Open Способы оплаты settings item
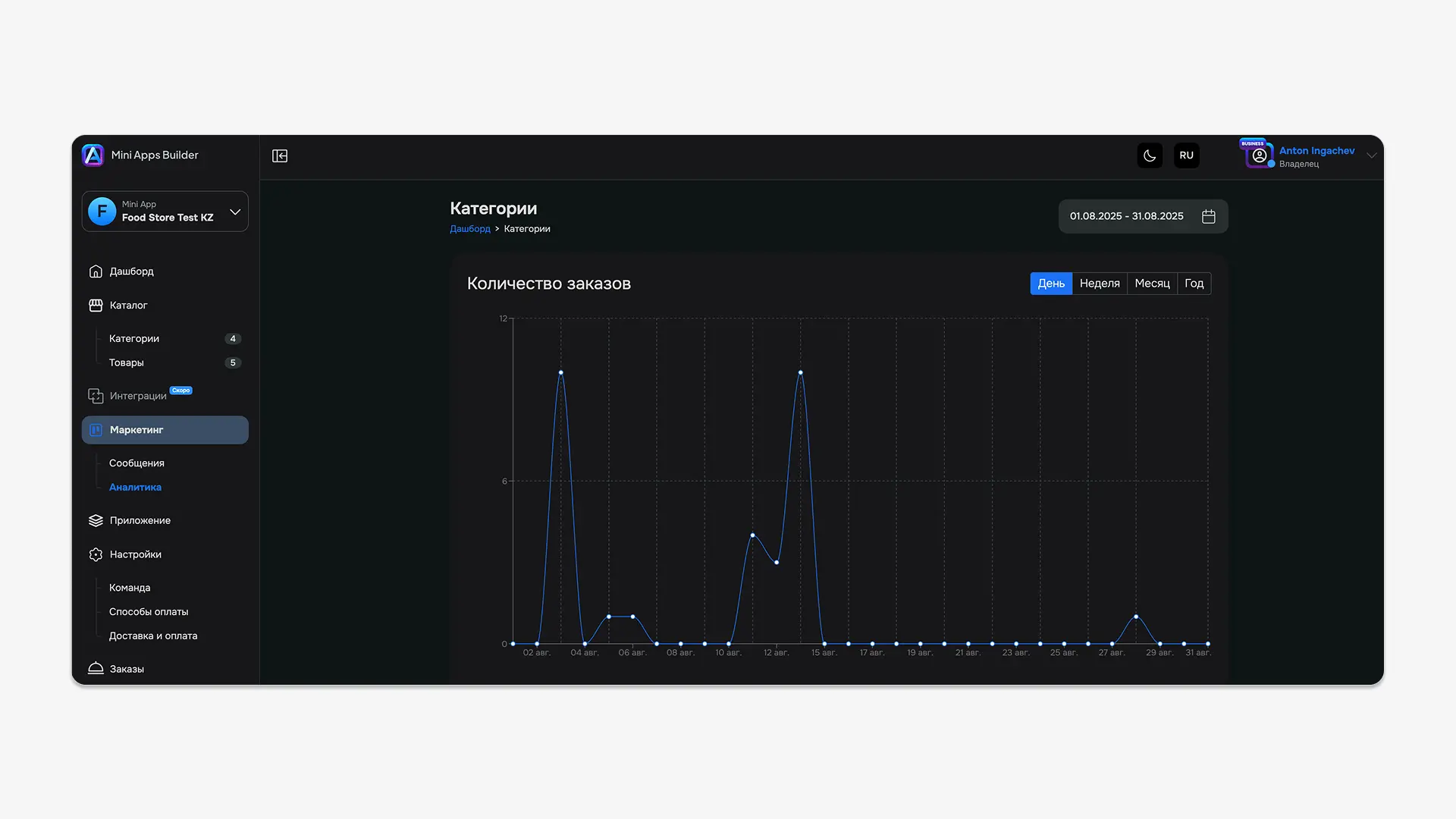This screenshot has width=1456, height=819. pos(149,612)
